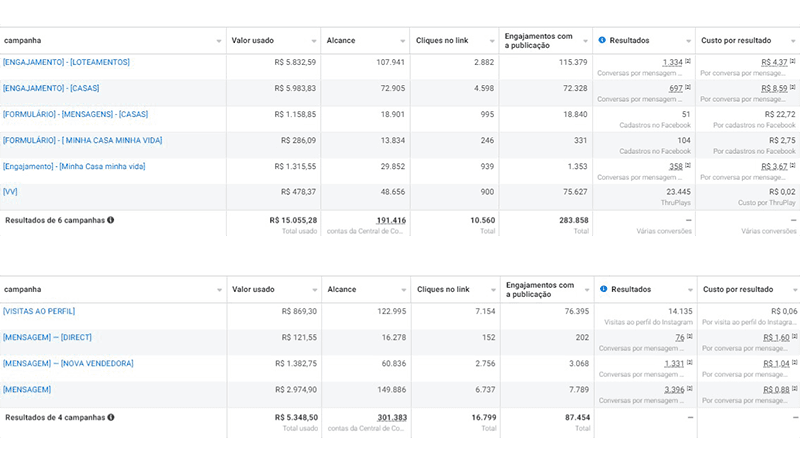The height and width of the screenshot is (454, 800).
Task: Click info icon beside Resultados de 6 campanhas
Action: click(111, 219)
